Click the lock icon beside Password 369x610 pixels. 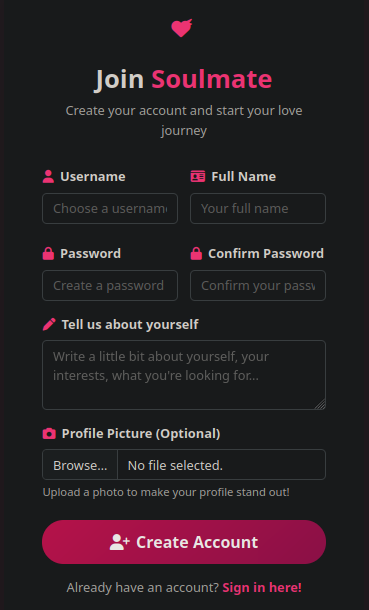(48, 254)
